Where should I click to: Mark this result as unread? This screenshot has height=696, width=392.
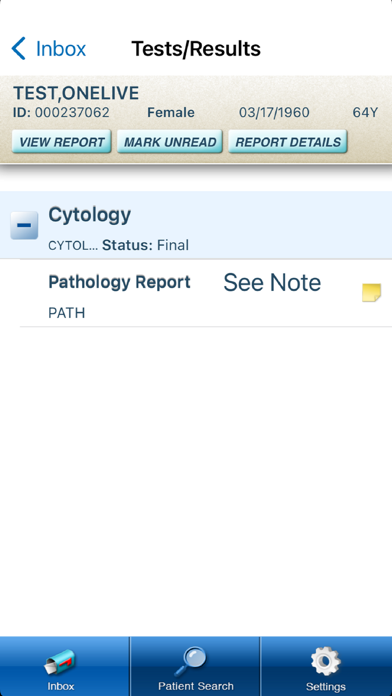pos(170,142)
